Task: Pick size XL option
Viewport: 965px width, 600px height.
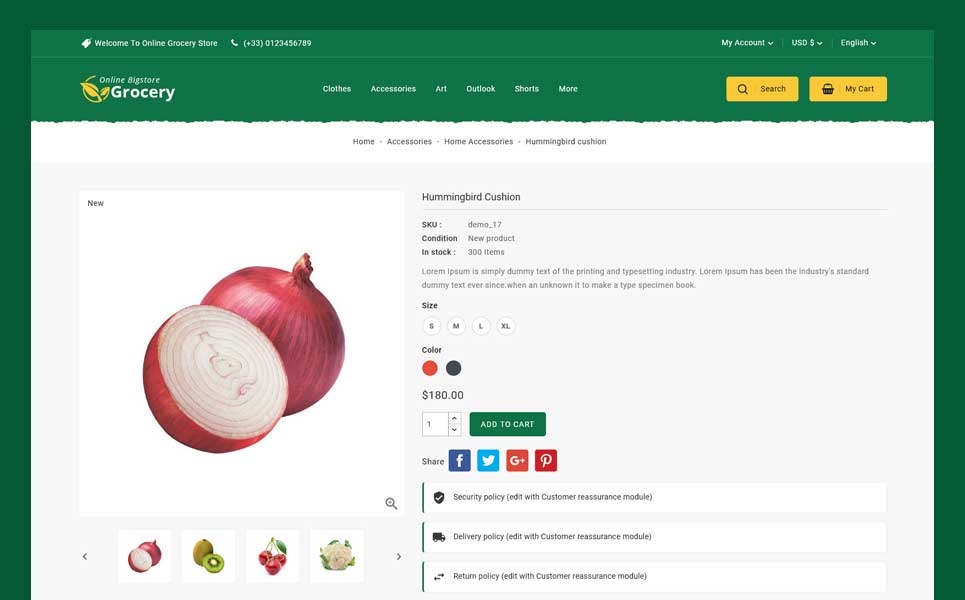Action: 505,326
